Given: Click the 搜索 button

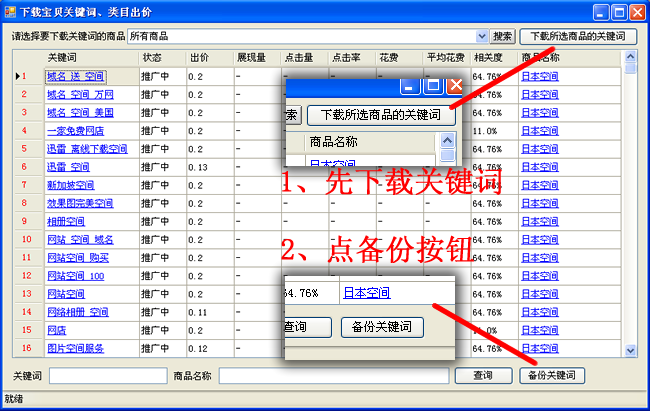Looking at the screenshot, I should coord(504,36).
